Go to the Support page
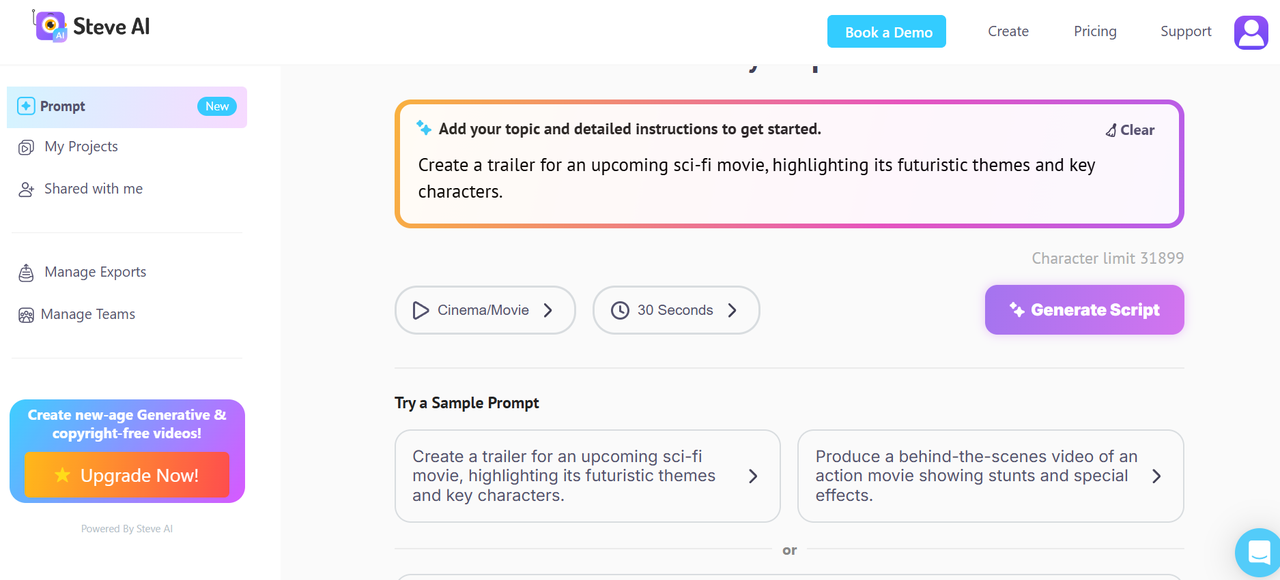Screen dimensions: 1280x580 [1186, 32]
